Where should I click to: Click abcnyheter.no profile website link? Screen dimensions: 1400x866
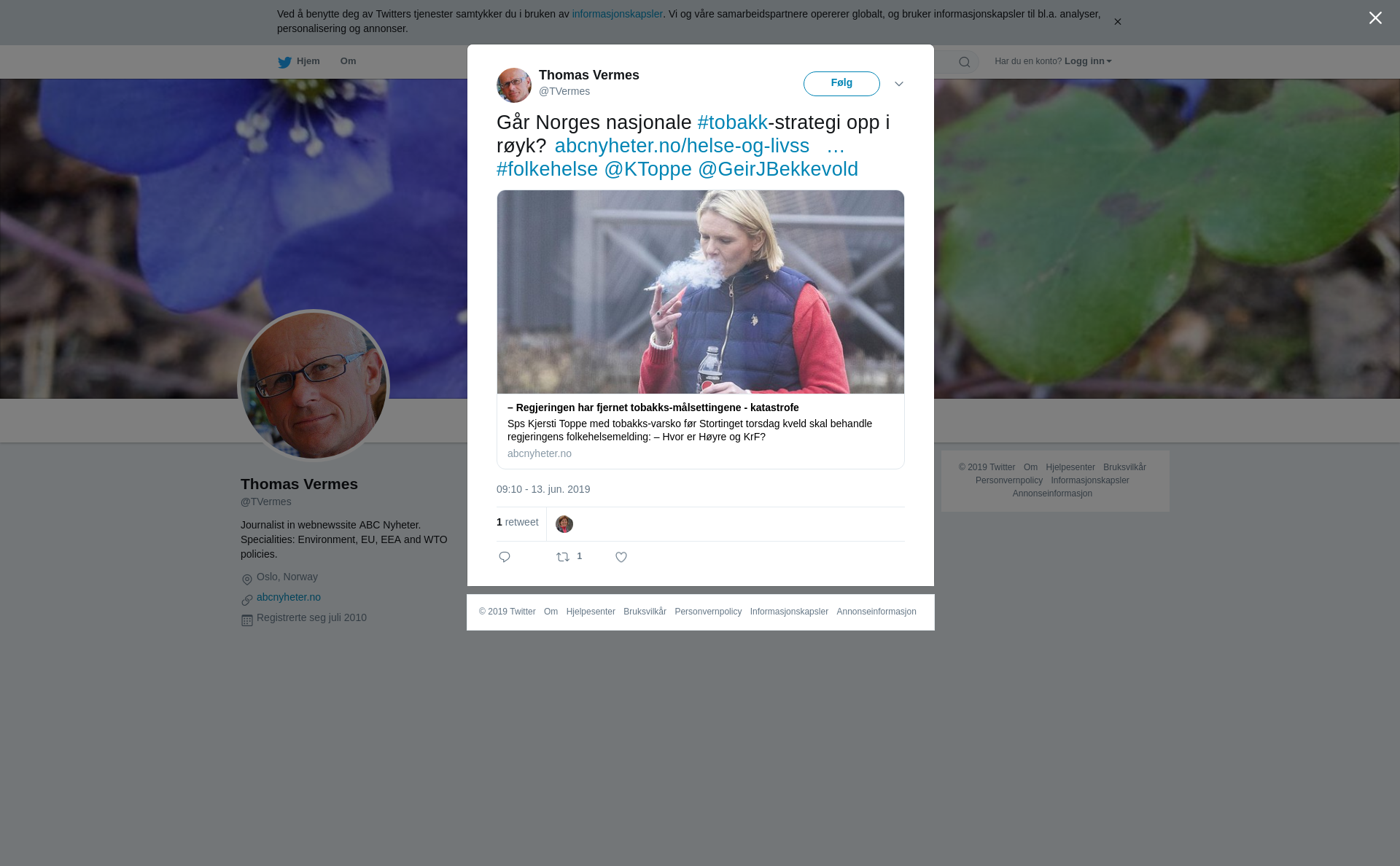pyautogui.click(x=289, y=597)
